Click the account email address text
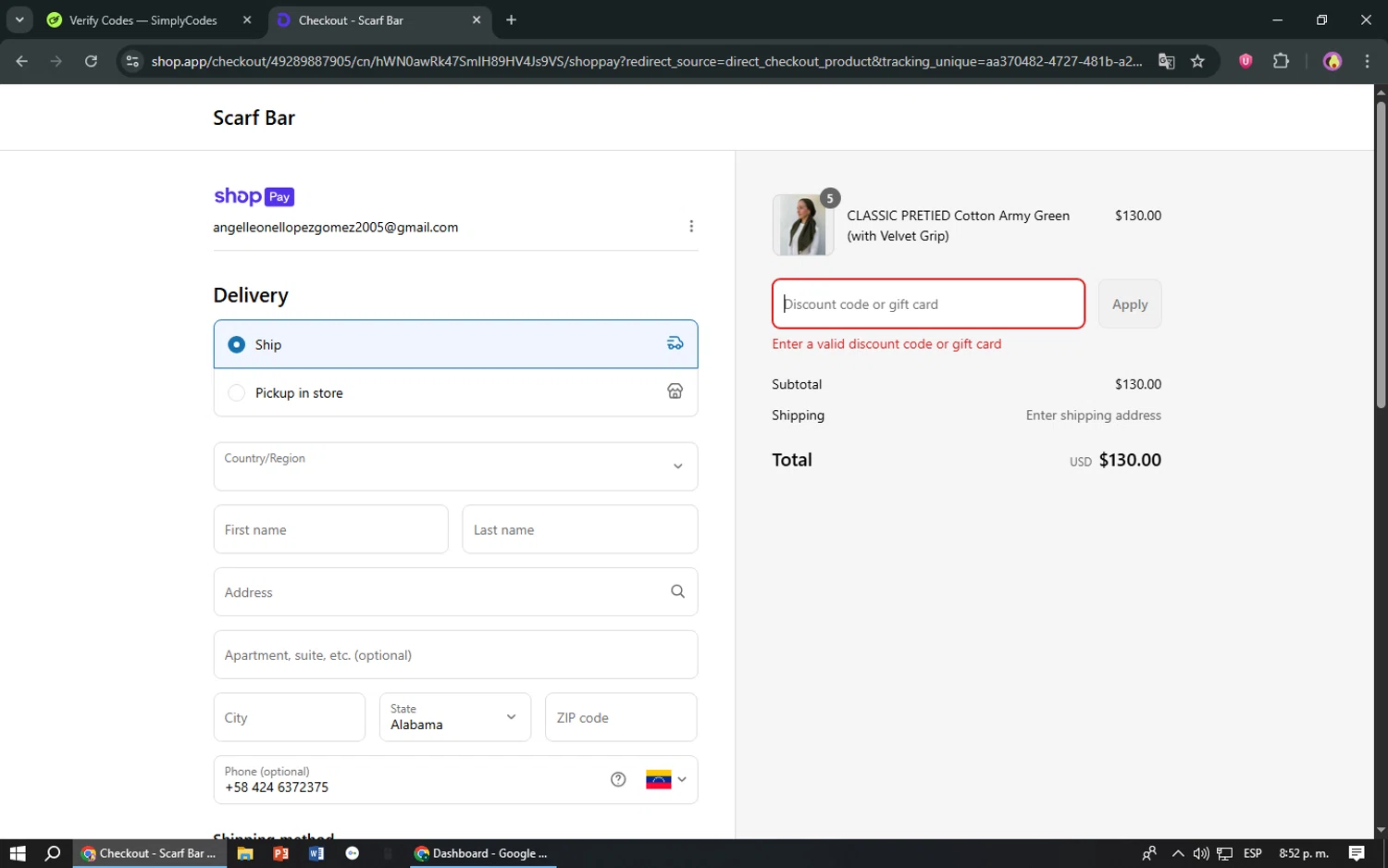Viewport: 1388px width, 868px height. pyautogui.click(x=336, y=227)
